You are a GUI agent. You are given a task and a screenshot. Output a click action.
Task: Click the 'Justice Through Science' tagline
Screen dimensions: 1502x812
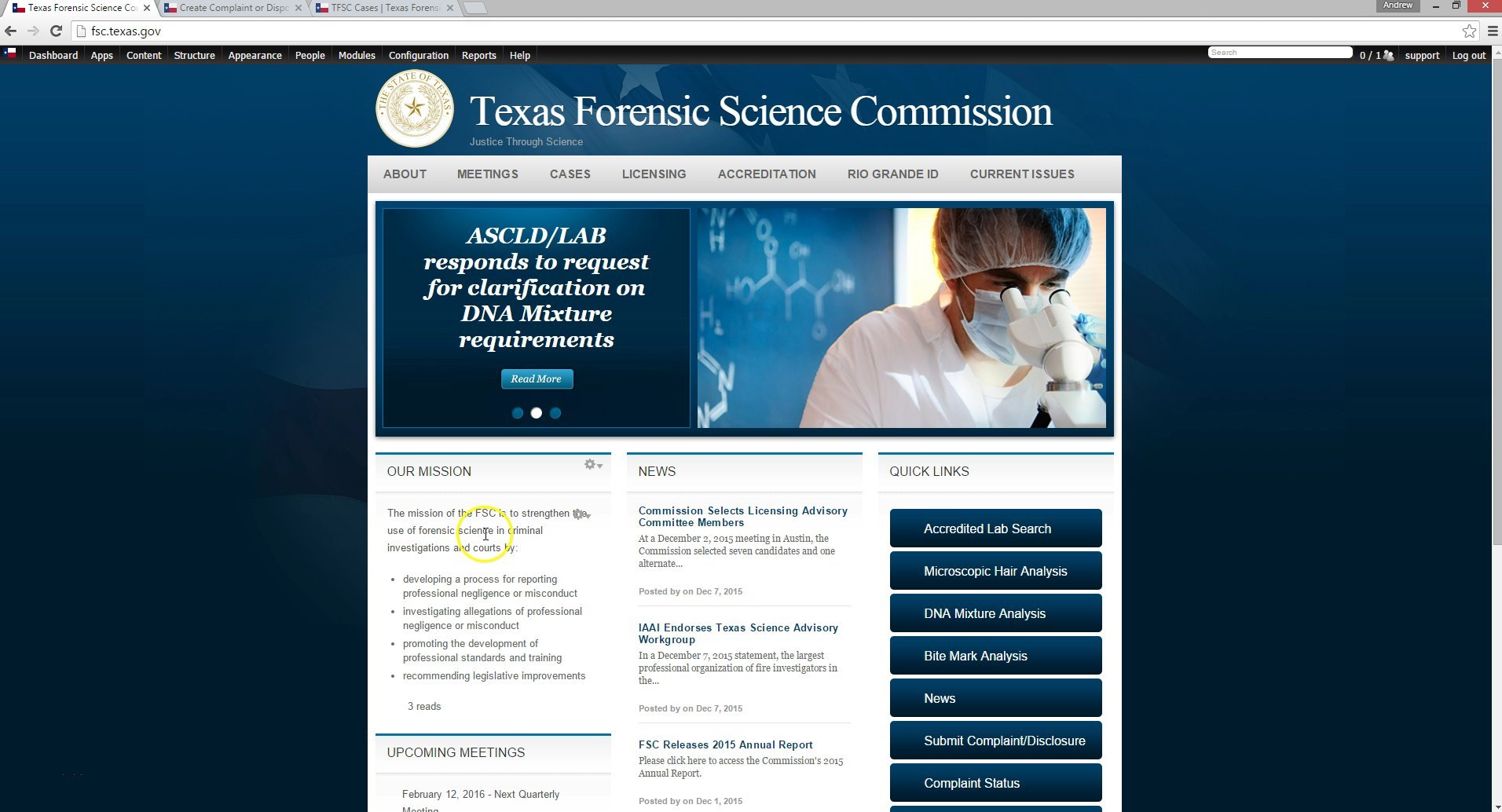pos(526,142)
